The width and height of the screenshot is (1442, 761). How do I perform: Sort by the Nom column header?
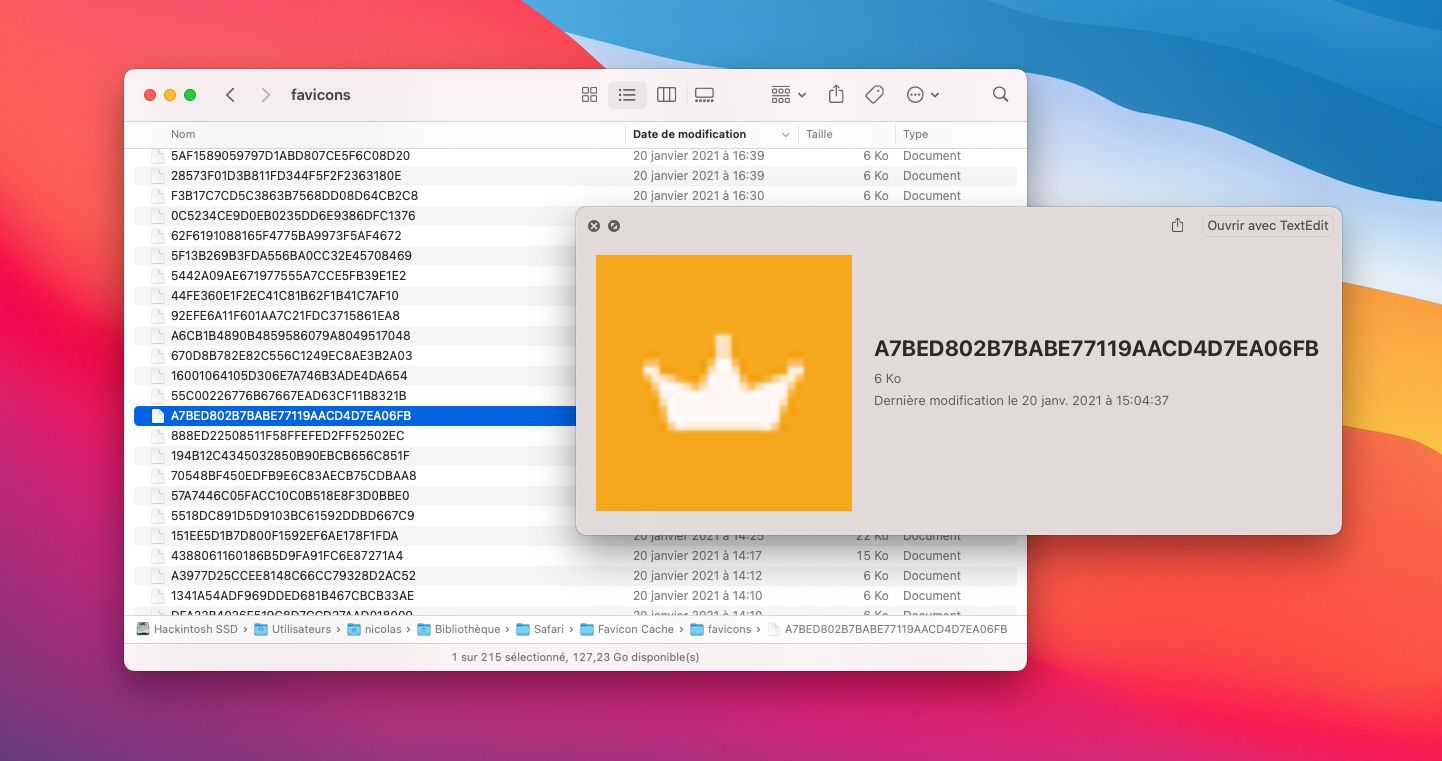183,134
